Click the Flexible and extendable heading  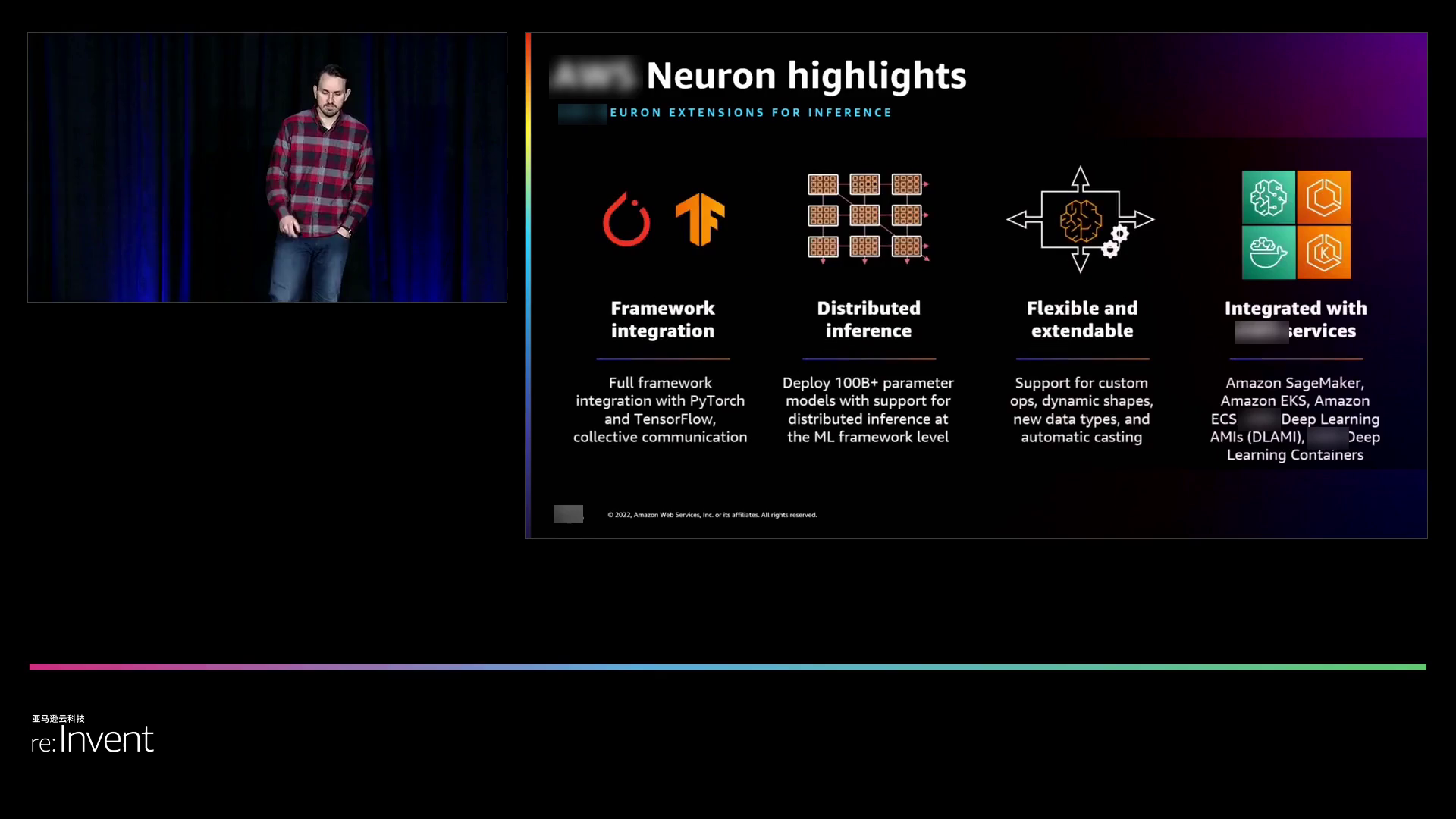pyautogui.click(x=1082, y=319)
